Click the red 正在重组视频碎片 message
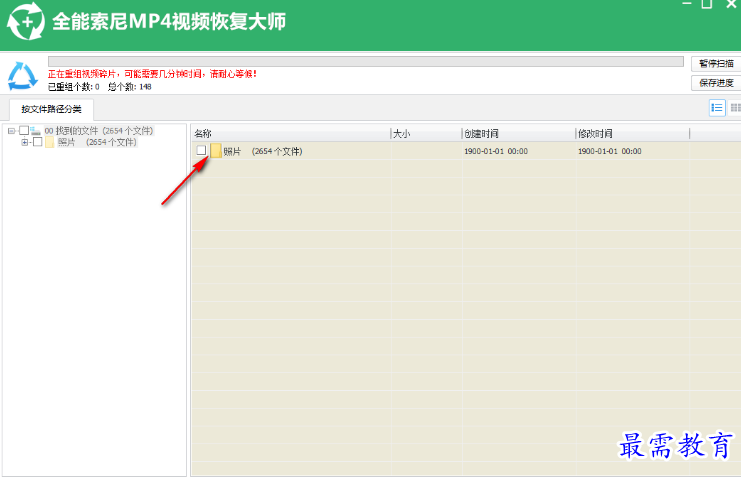 click(x=152, y=74)
